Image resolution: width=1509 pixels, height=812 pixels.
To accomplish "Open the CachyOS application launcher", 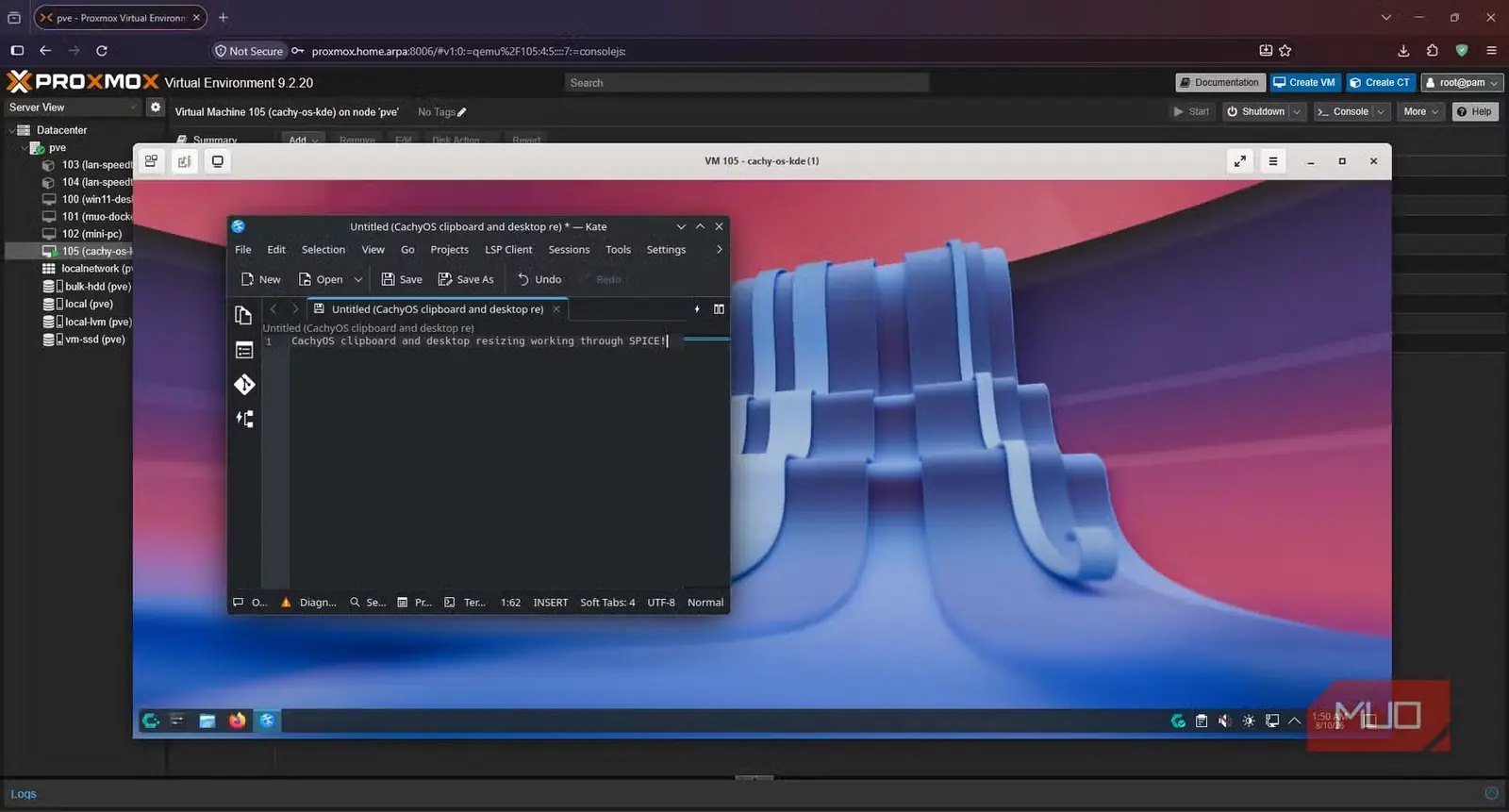I will point(150,721).
